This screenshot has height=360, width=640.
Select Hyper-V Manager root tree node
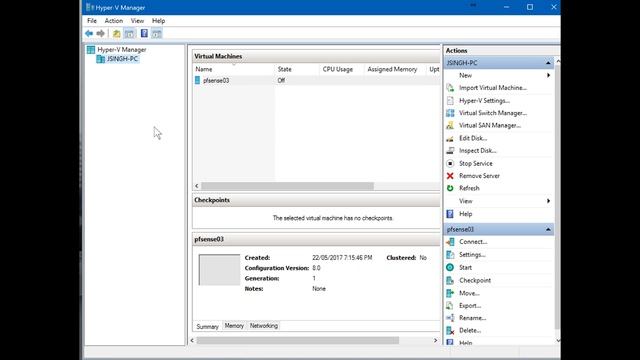122,50
